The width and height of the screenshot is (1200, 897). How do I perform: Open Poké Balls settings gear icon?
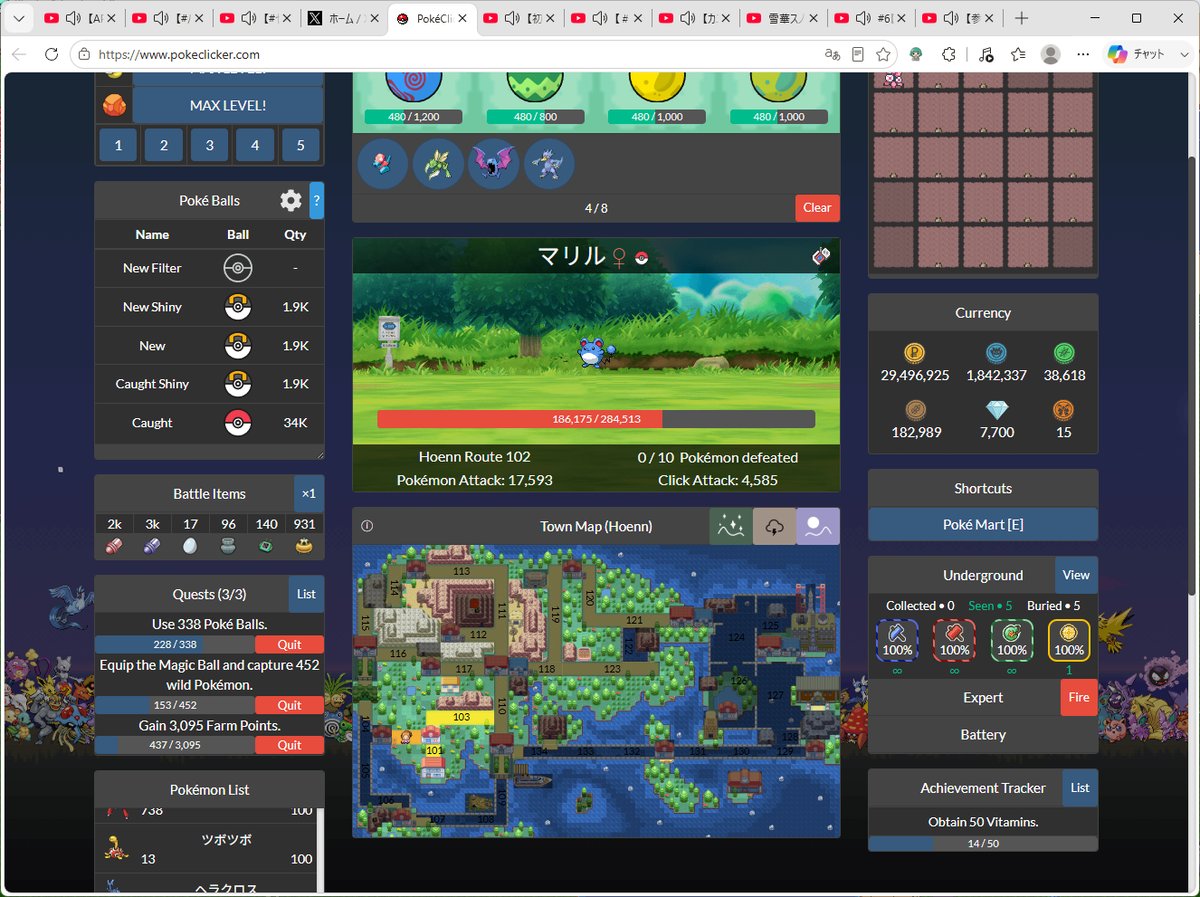coord(291,201)
